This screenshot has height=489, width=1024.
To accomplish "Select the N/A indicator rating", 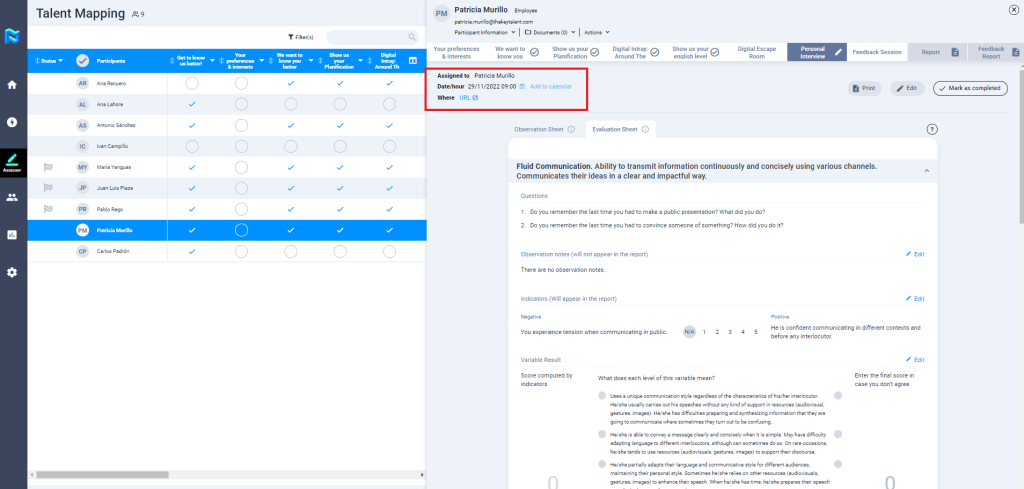I will click(689, 331).
